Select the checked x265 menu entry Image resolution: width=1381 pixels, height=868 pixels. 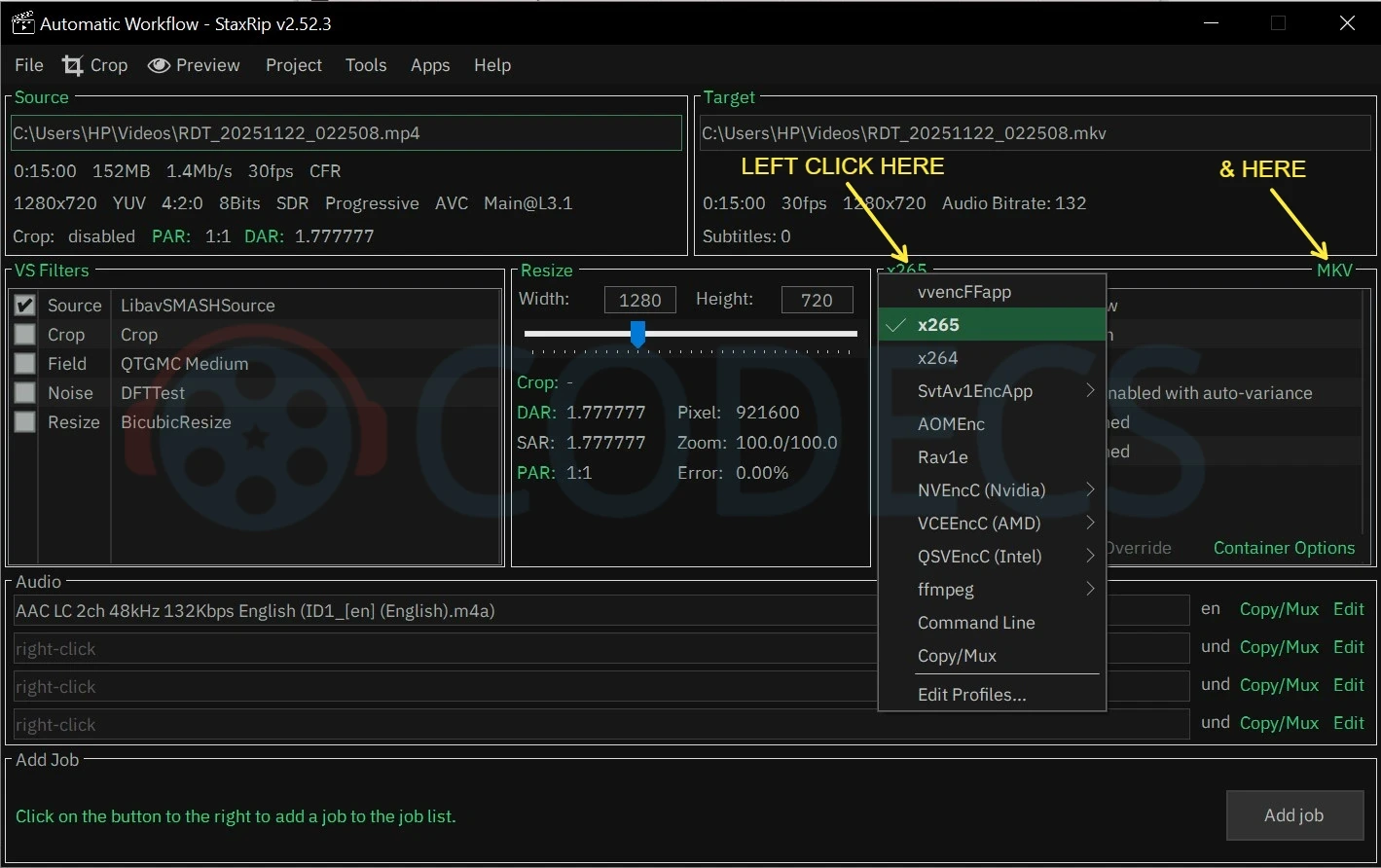pyautogui.click(x=992, y=325)
